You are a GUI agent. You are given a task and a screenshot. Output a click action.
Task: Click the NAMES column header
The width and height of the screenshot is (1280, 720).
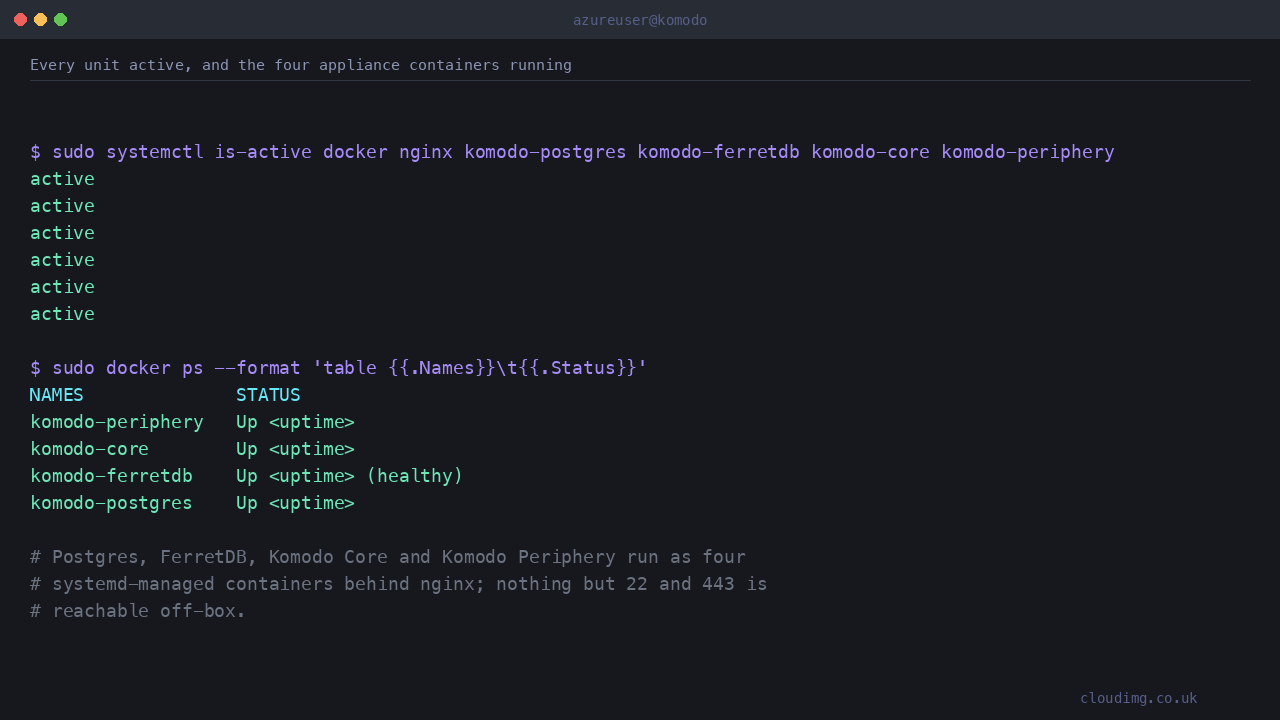[57, 395]
